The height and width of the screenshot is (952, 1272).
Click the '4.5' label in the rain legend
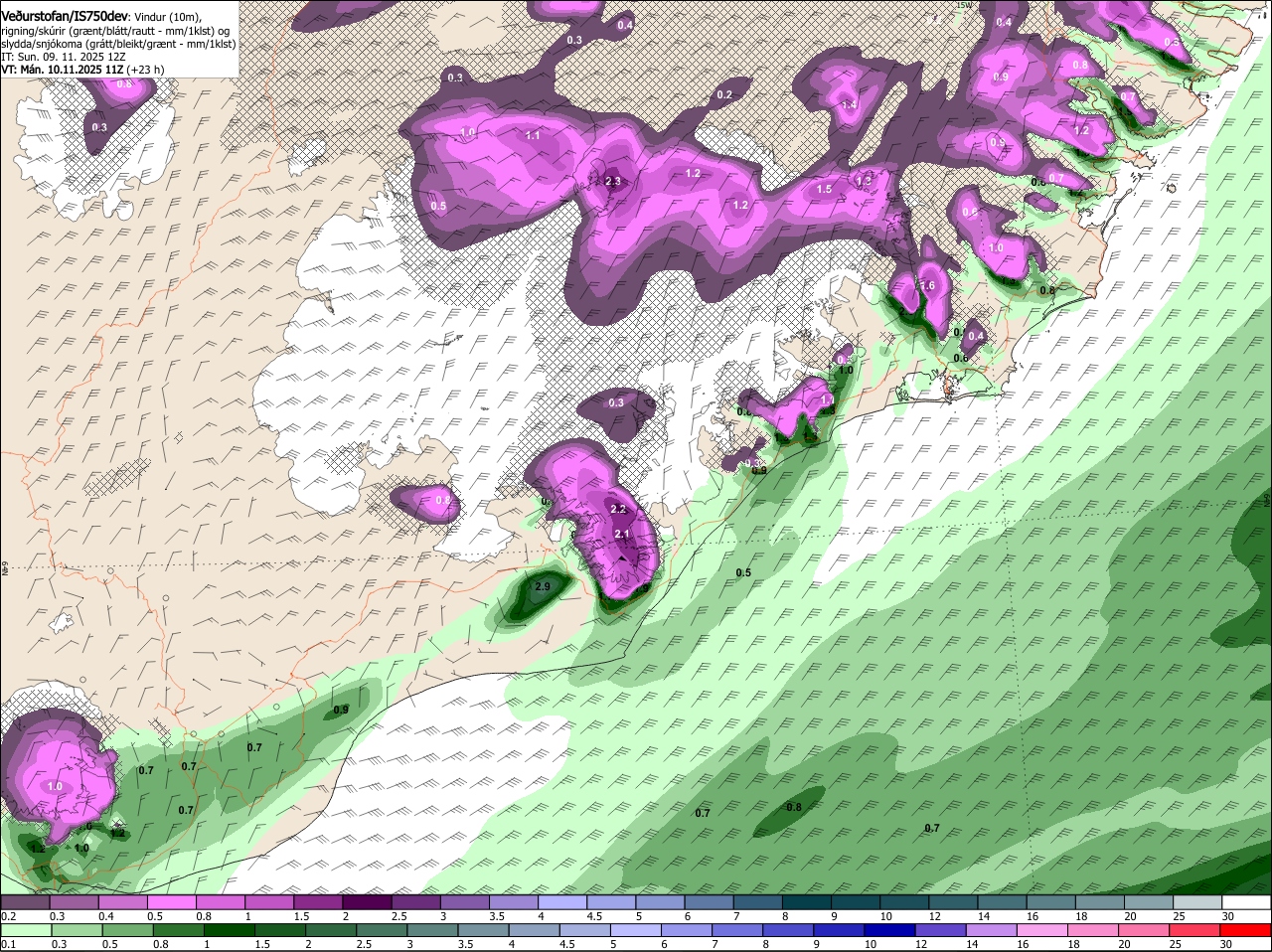click(x=565, y=944)
